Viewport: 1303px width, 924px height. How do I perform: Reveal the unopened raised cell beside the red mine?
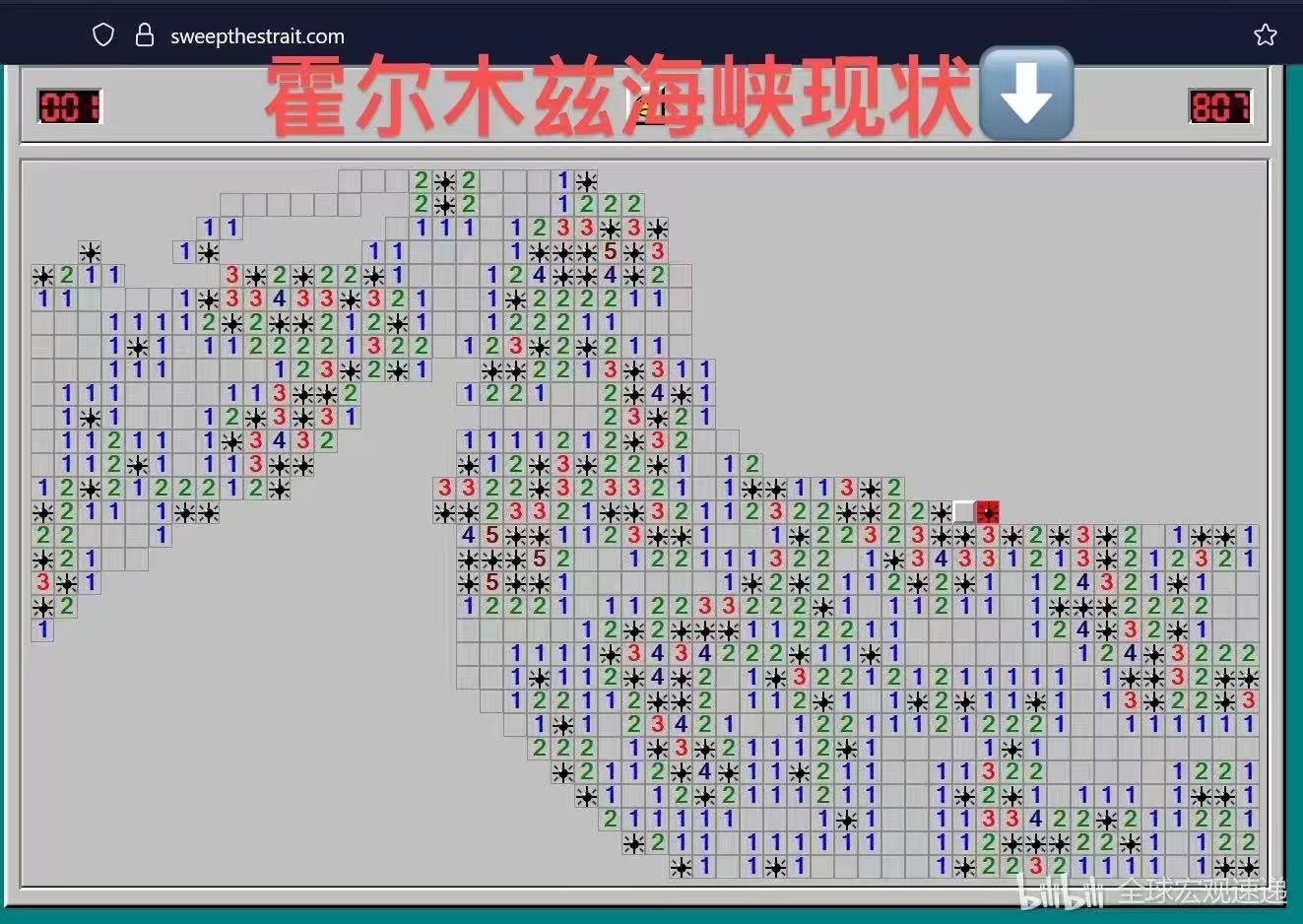(x=964, y=512)
